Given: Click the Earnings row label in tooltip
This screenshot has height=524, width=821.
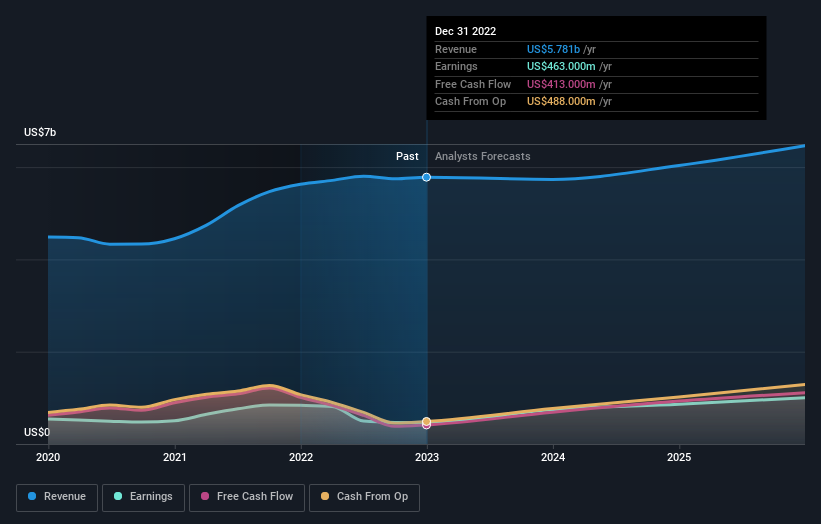Looking at the screenshot, I should (x=456, y=66).
